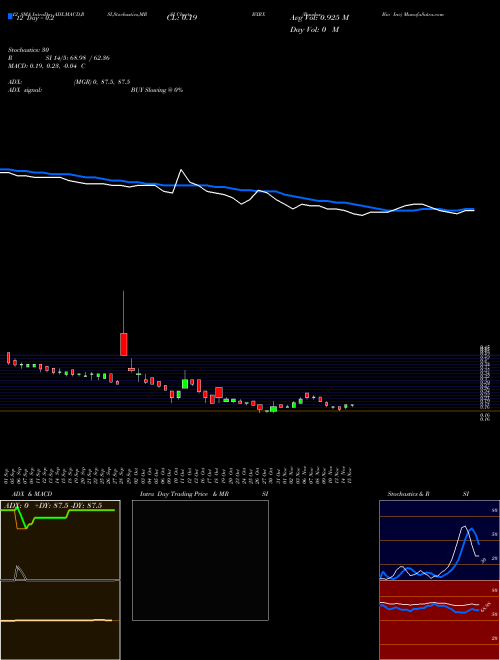Screen dimensions: 500x660
Task: Click the RSI 14/3 '68.98 / 62.36' value
Action: pos(89,58)
